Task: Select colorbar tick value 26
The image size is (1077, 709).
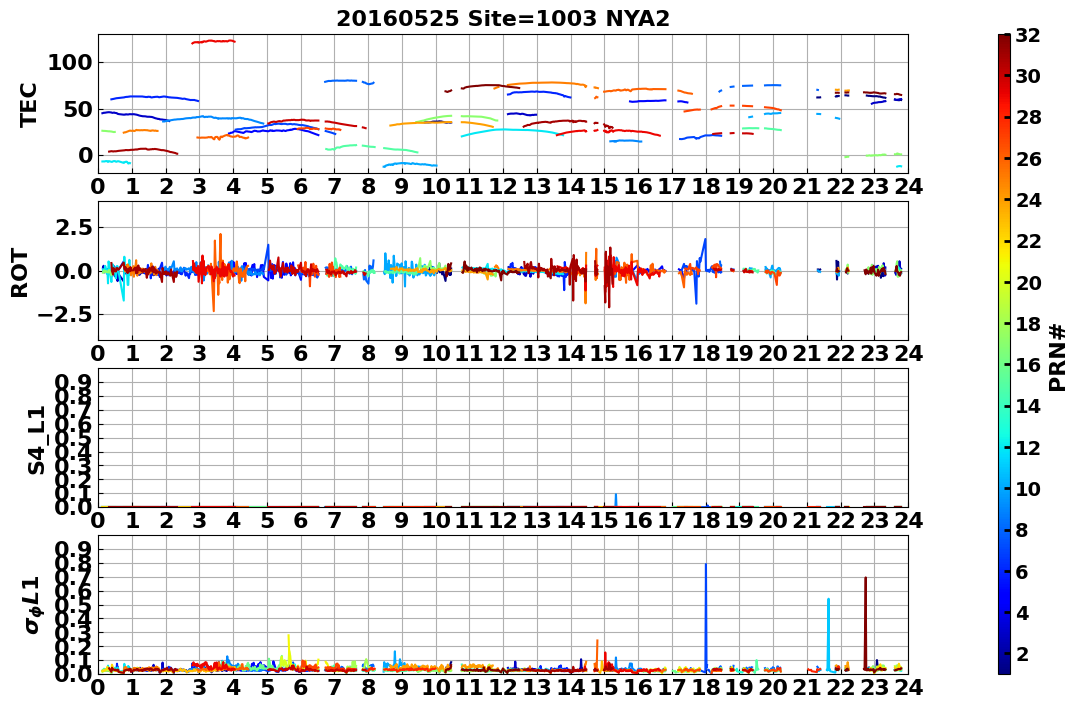Action: click(x=1028, y=159)
